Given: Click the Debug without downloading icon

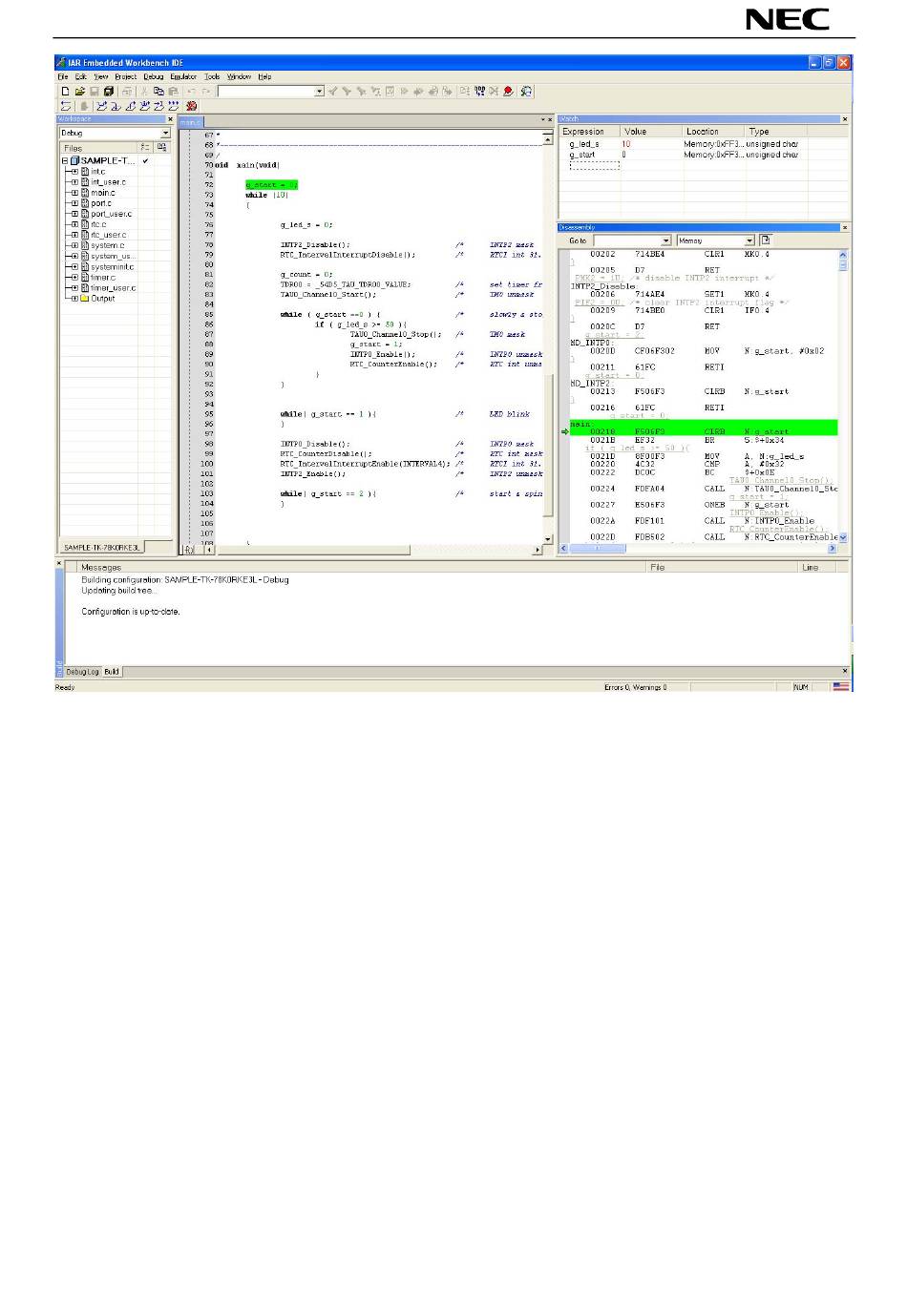Looking at the screenshot, I should click(x=526, y=92).
